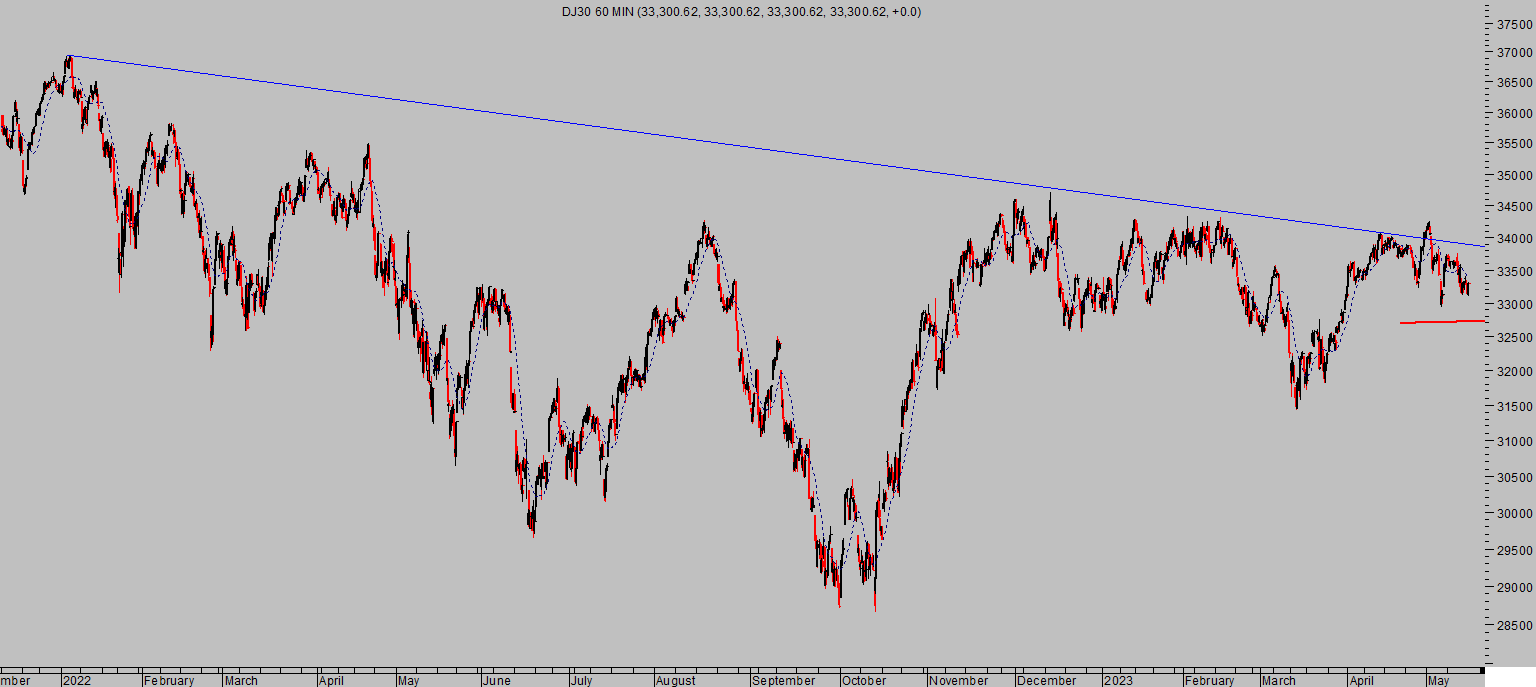
Task: Click the DJ30 60 MIN chart title
Action: 741,11
